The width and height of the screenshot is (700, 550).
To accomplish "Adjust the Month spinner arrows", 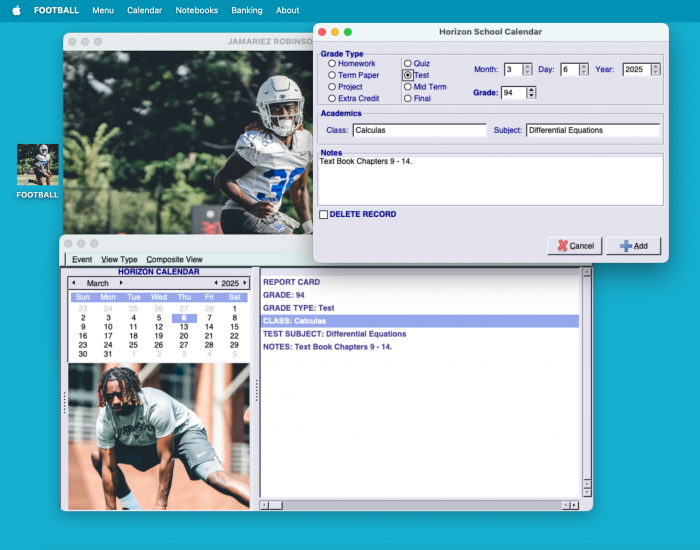I will pyautogui.click(x=528, y=70).
